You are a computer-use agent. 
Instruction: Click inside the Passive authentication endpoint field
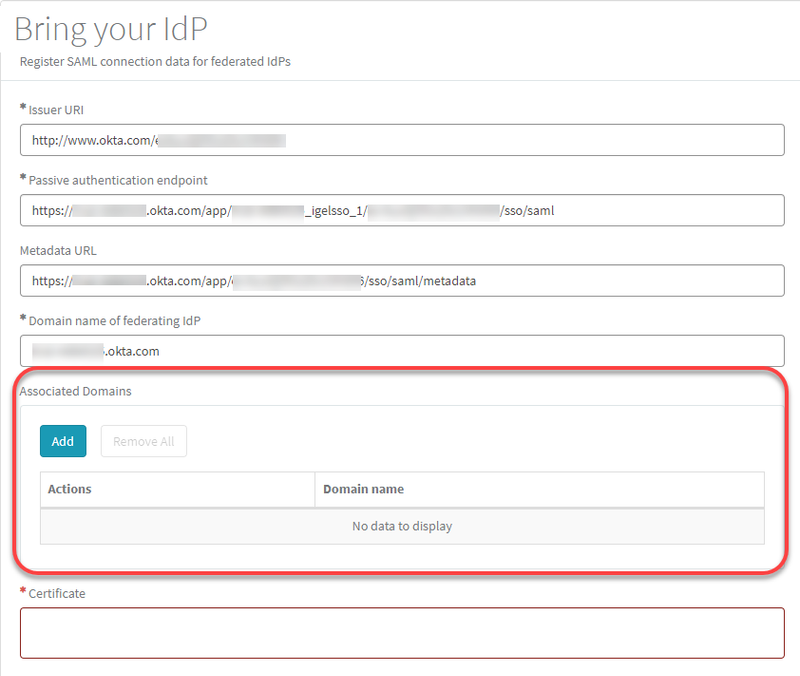pyautogui.click(x=400, y=211)
